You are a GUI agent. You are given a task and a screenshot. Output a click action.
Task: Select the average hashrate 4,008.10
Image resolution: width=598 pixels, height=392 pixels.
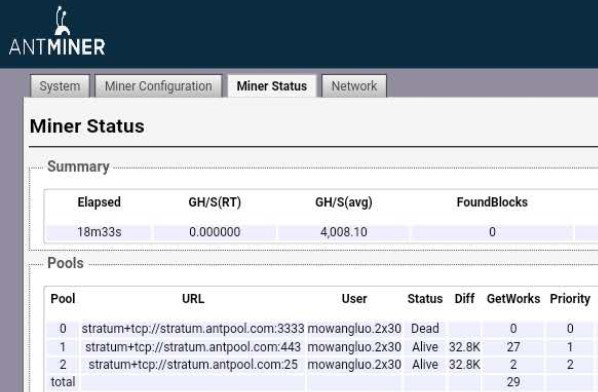click(344, 232)
